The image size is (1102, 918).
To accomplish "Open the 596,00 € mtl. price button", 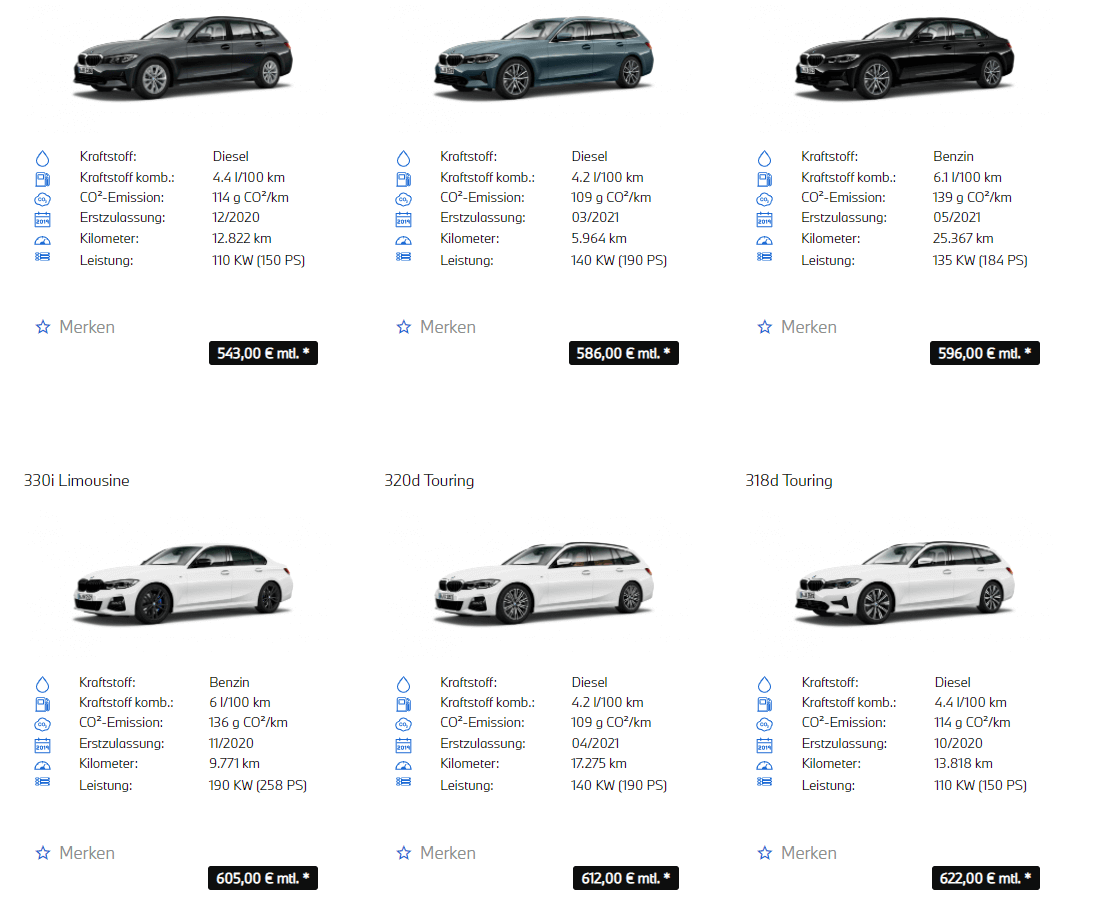I will [x=985, y=353].
